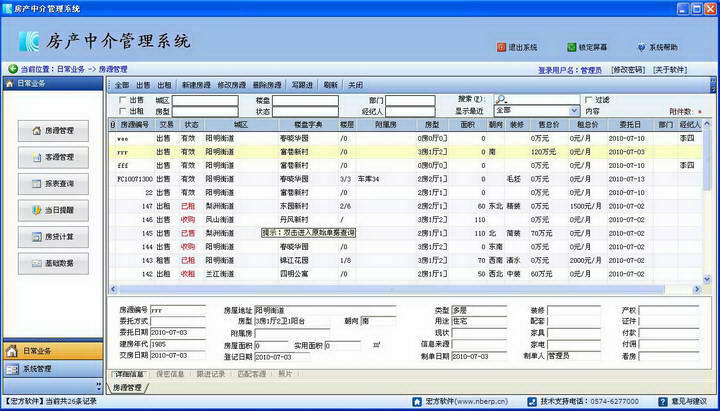
Task: Click 刷新 toolbar button
Action: (x=331, y=85)
